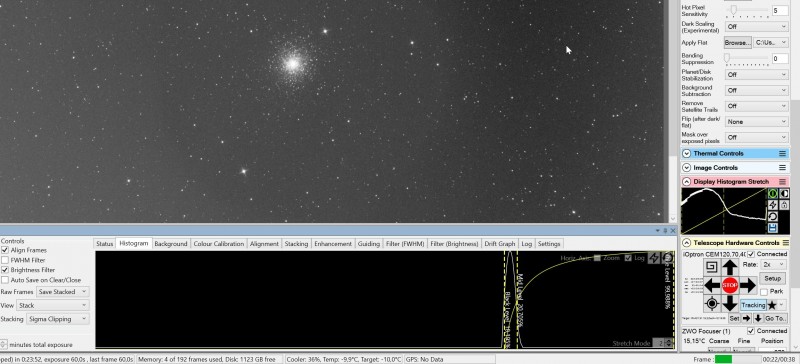Click the small right arrow beside Set
Viewport: 800px width, 364px height.
(746, 318)
